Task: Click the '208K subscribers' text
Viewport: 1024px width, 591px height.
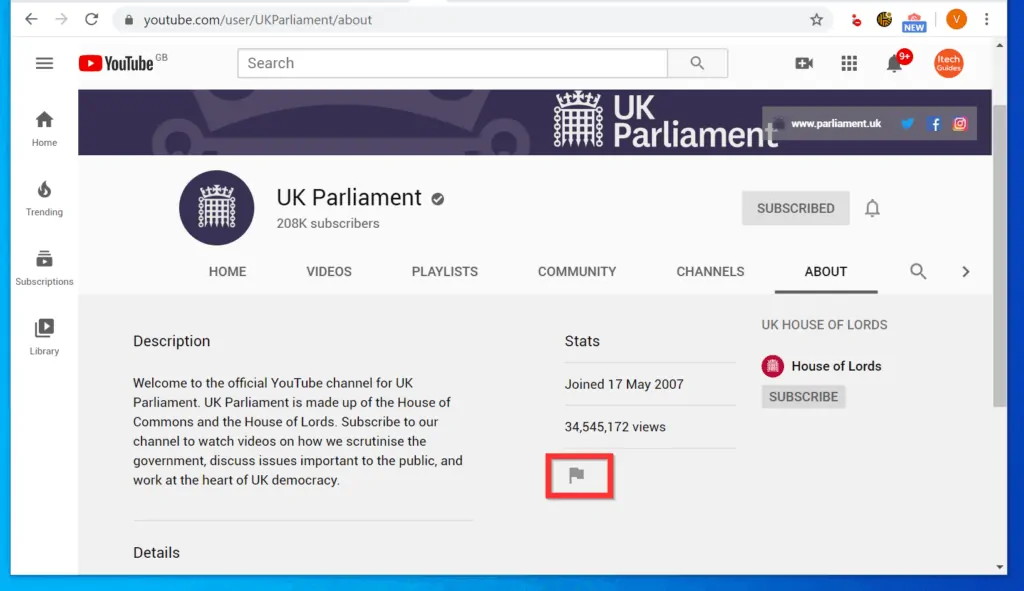Action: point(328,223)
